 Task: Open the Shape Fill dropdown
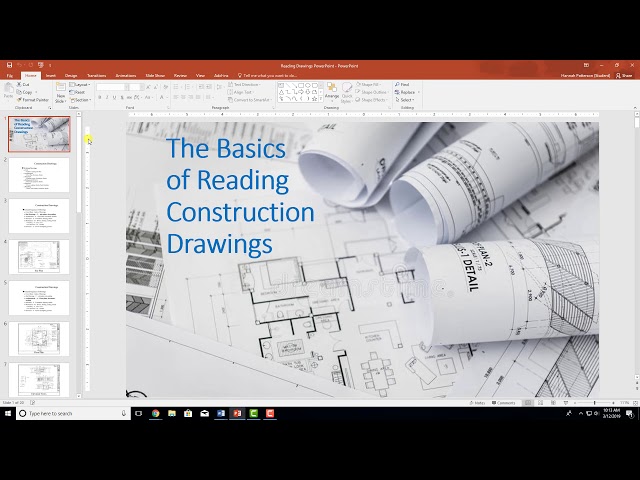point(369,84)
